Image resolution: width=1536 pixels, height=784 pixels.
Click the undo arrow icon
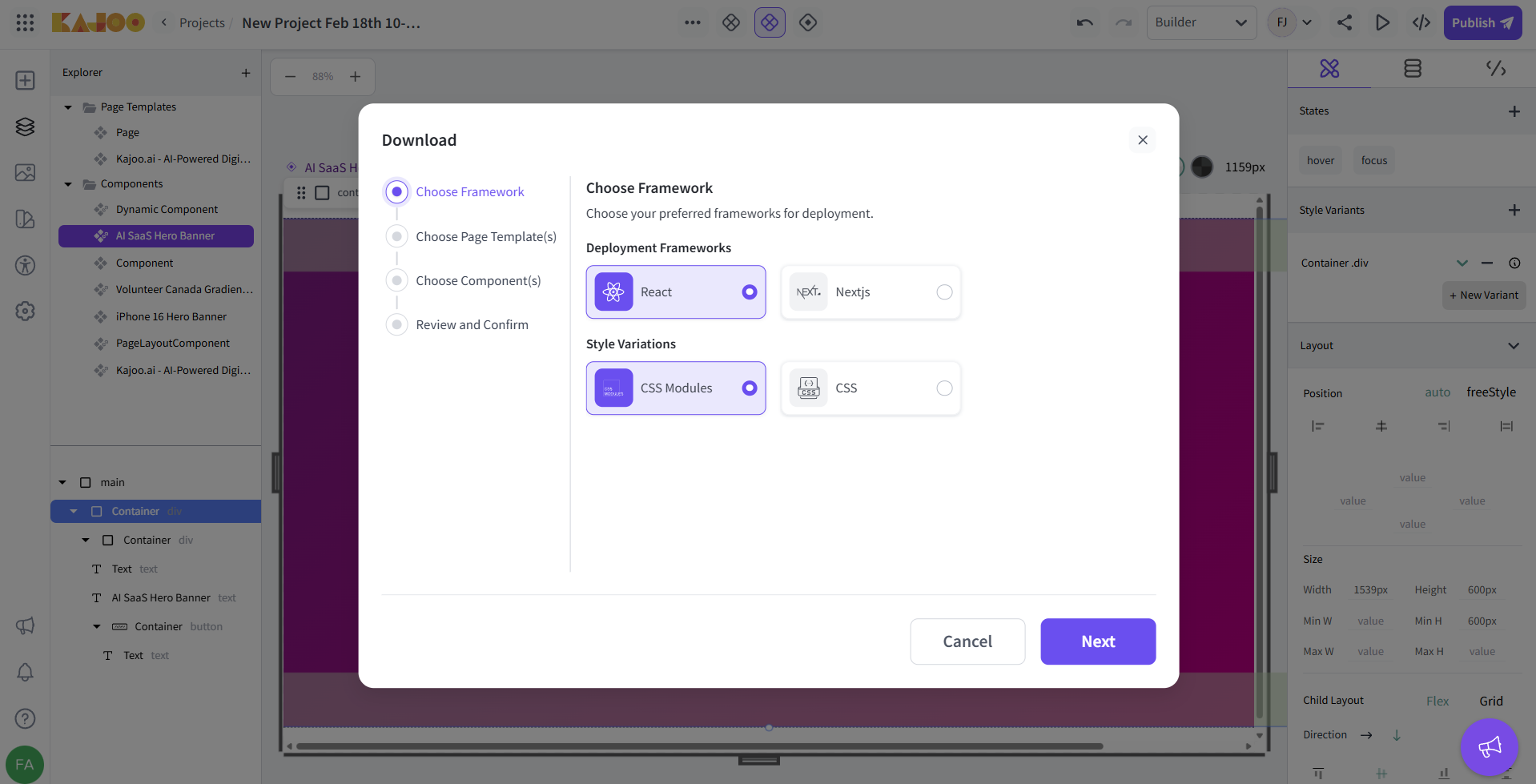click(1085, 22)
